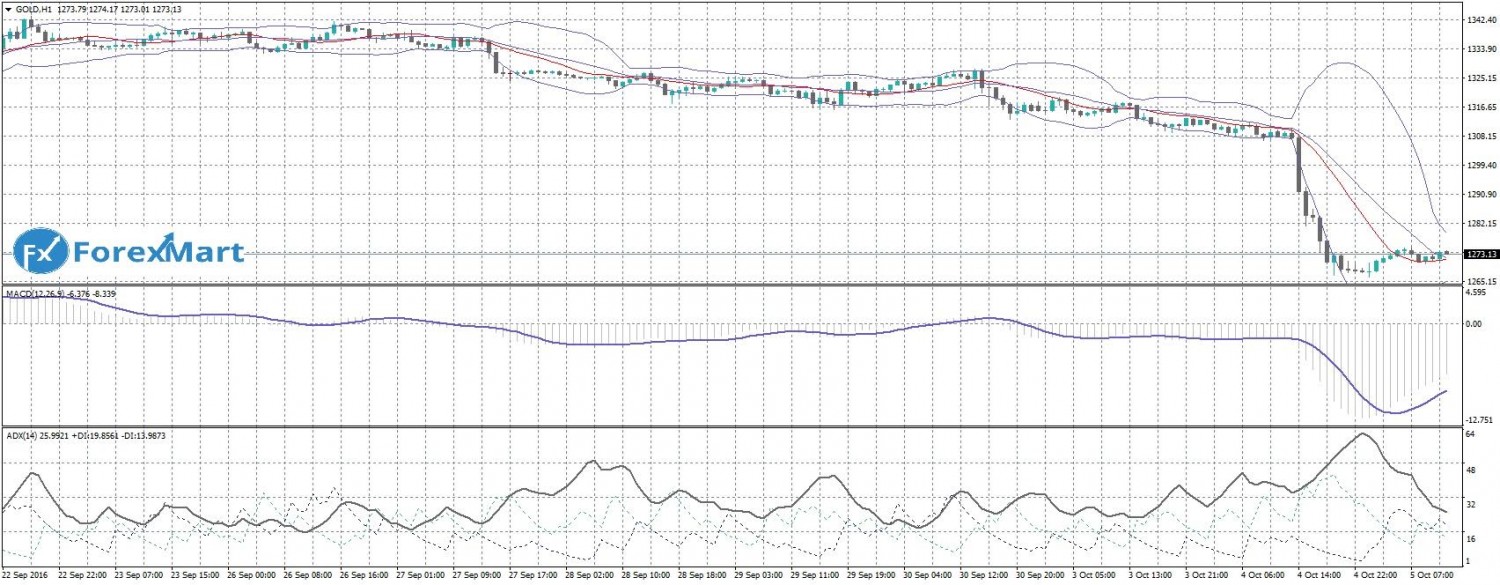Screen dimensions: 1500x585
Task: Click the 1299.40 price scale label
Action: click(1479, 166)
